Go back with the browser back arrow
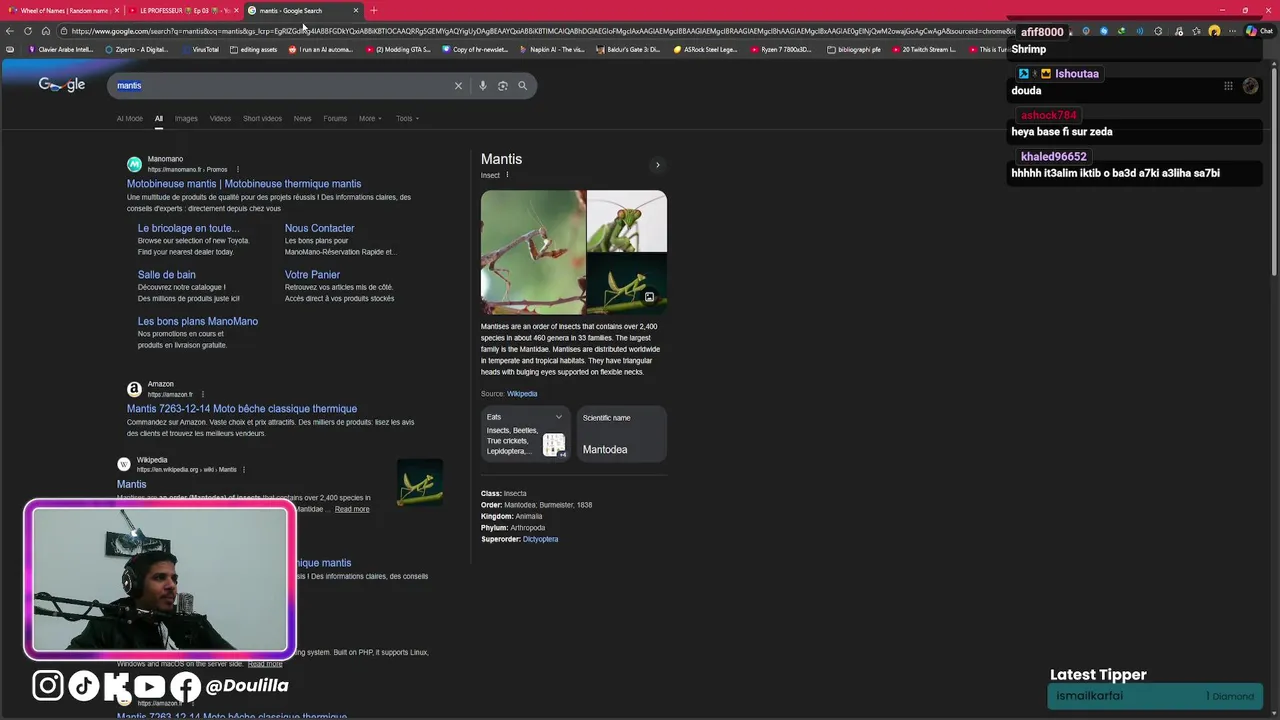This screenshot has width=1280, height=720. click(x=10, y=31)
